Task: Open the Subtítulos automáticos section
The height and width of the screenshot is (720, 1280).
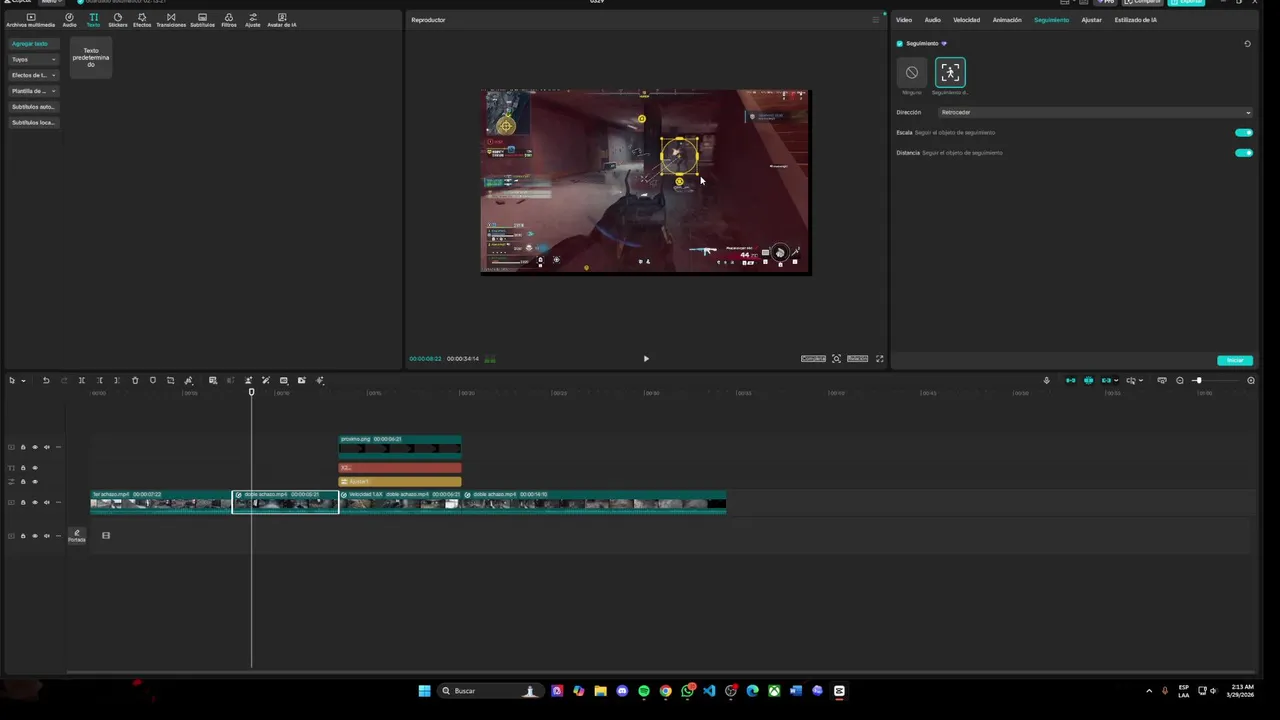Action: [33, 107]
